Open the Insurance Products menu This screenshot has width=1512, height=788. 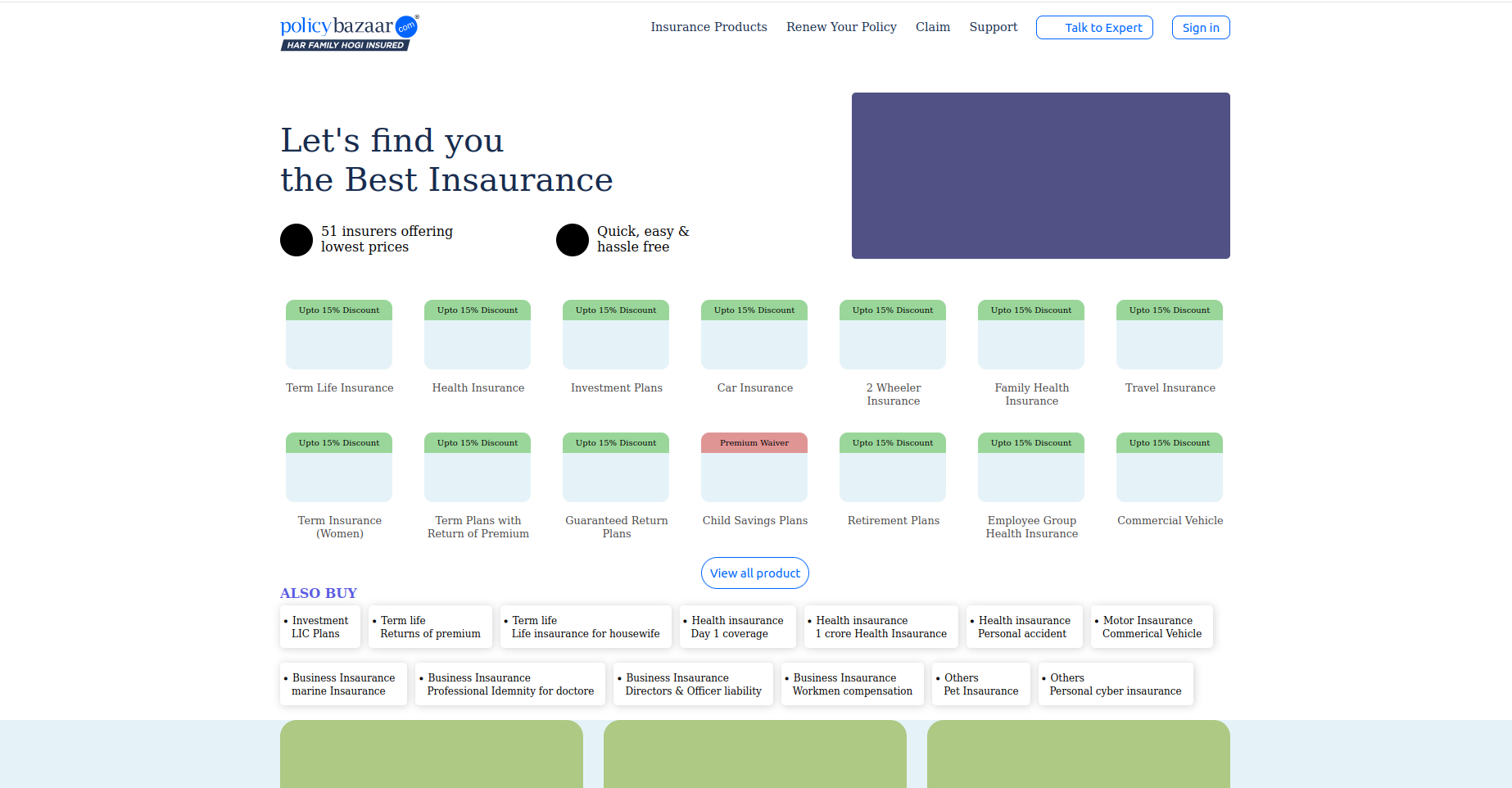tap(708, 27)
